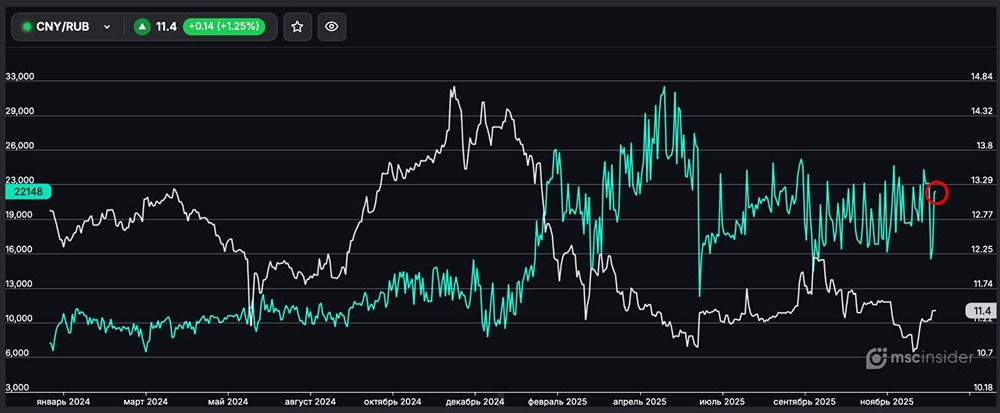This screenshot has height=413, width=1000.
Task: Toggle chart visibility with the eye icon
Action: coord(332,27)
